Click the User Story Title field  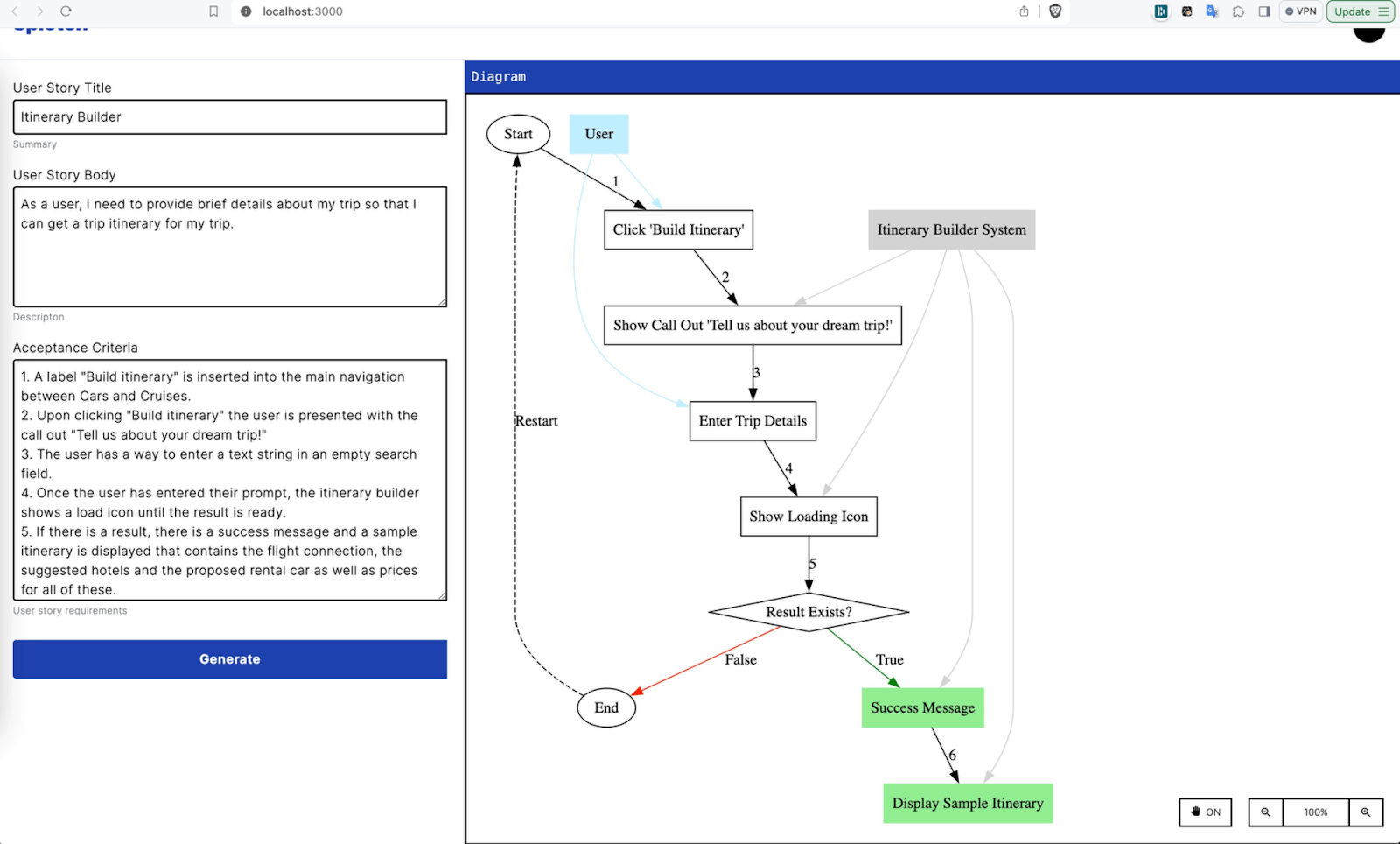tap(229, 116)
